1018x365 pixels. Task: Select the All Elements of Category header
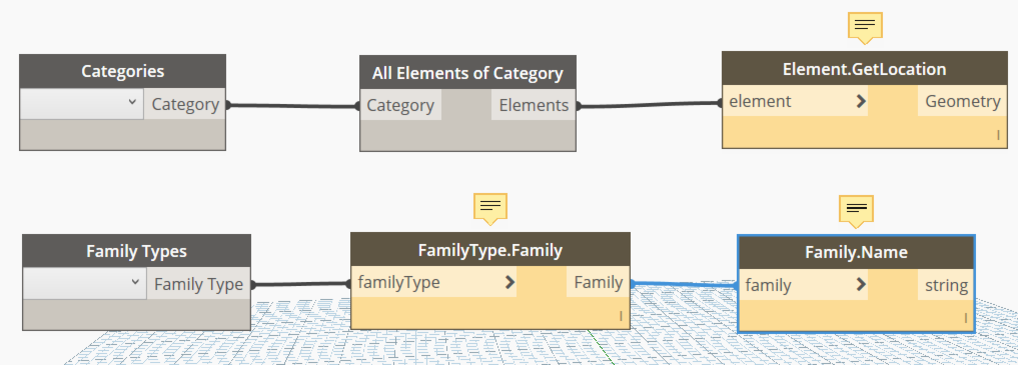(x=467, y=73)
